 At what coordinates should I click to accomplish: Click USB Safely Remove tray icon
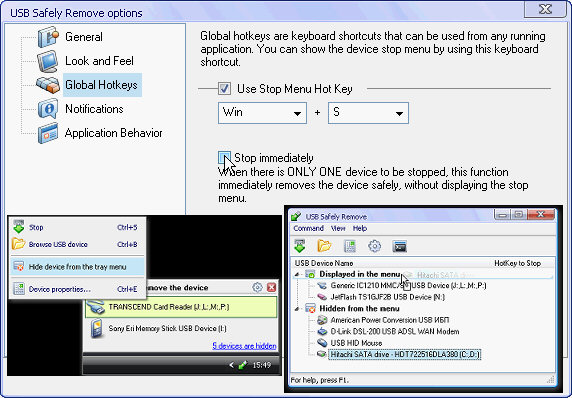click(243, 365)
